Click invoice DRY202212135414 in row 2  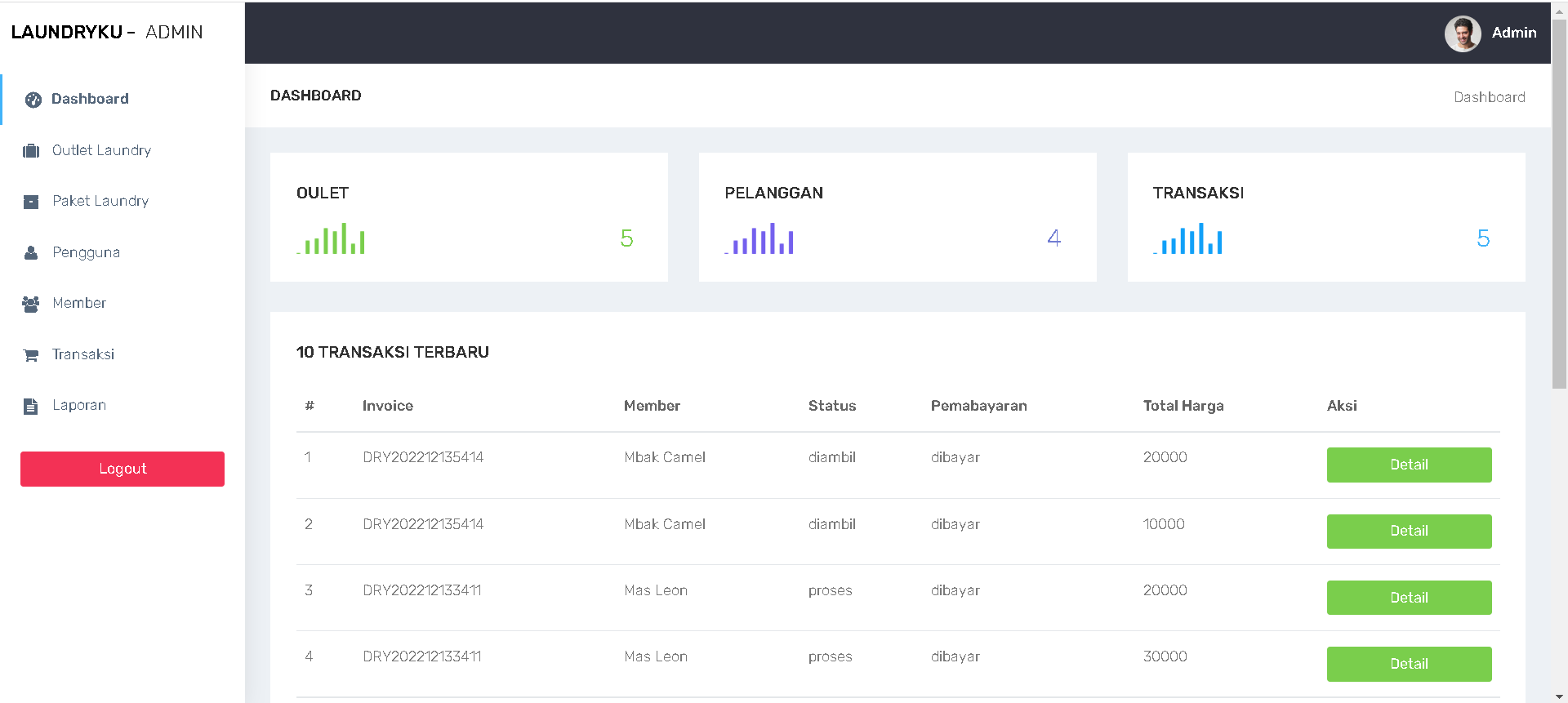tap(423, 524)
